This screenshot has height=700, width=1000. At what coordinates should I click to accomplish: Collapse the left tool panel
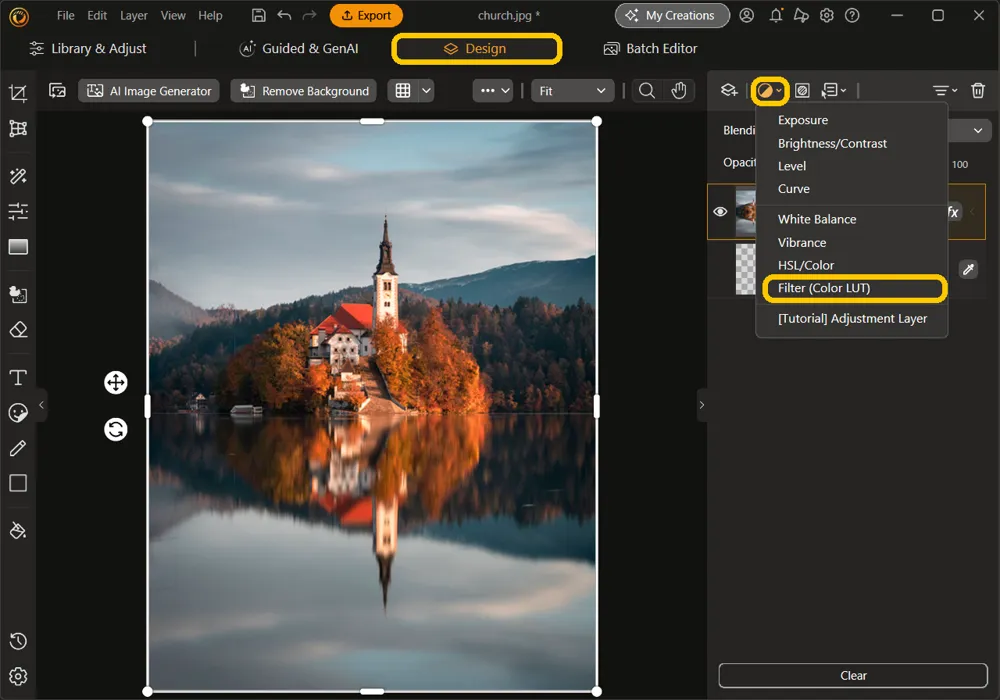[x=41, y=405]
